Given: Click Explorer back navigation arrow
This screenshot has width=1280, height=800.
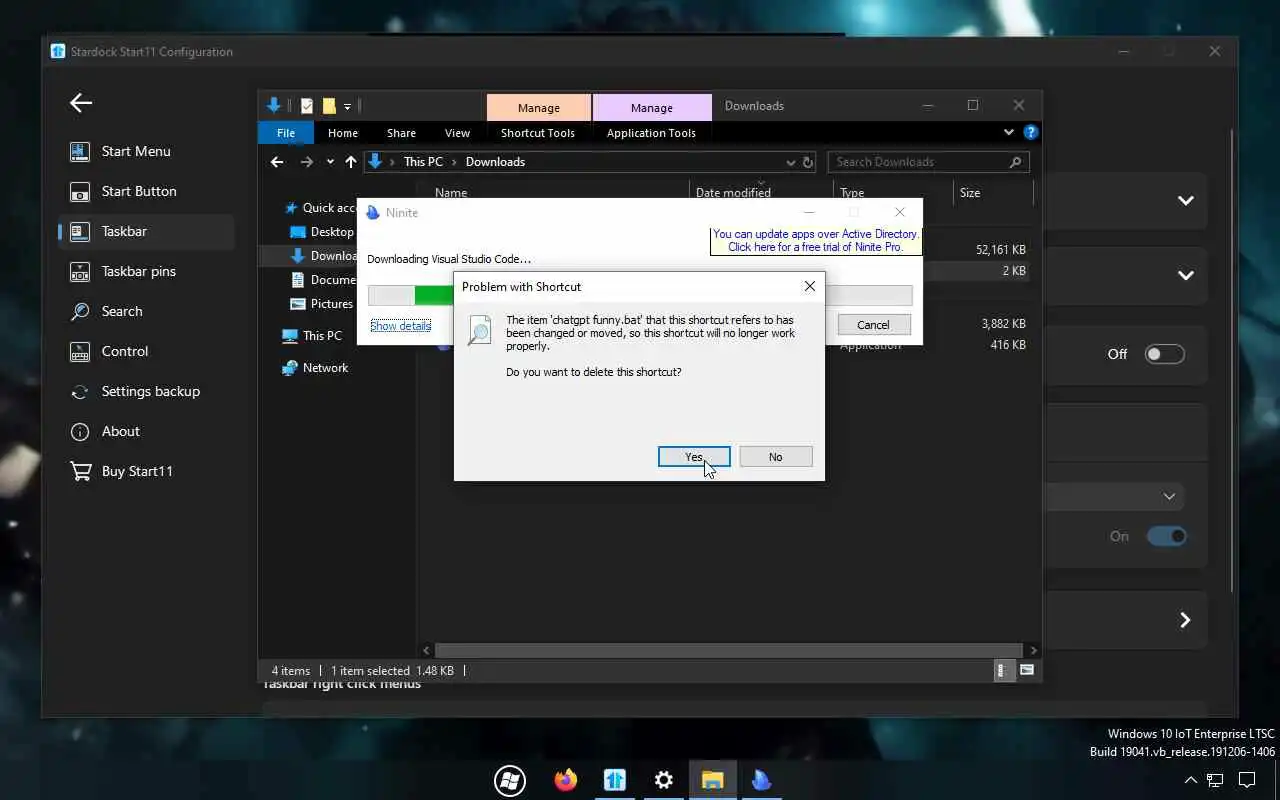Looking at the screenshot, I should click(x=277, y=162).
